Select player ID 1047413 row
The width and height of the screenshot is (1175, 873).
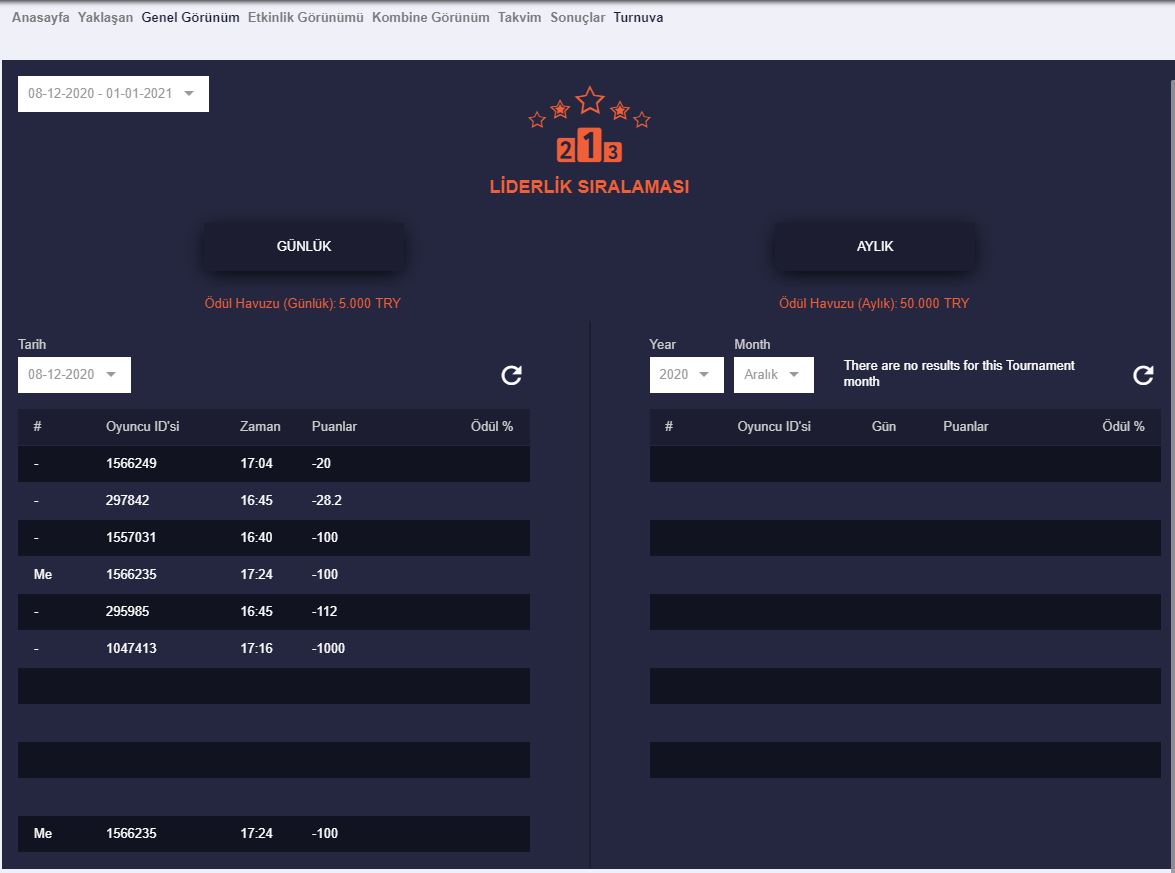[274, 649]
